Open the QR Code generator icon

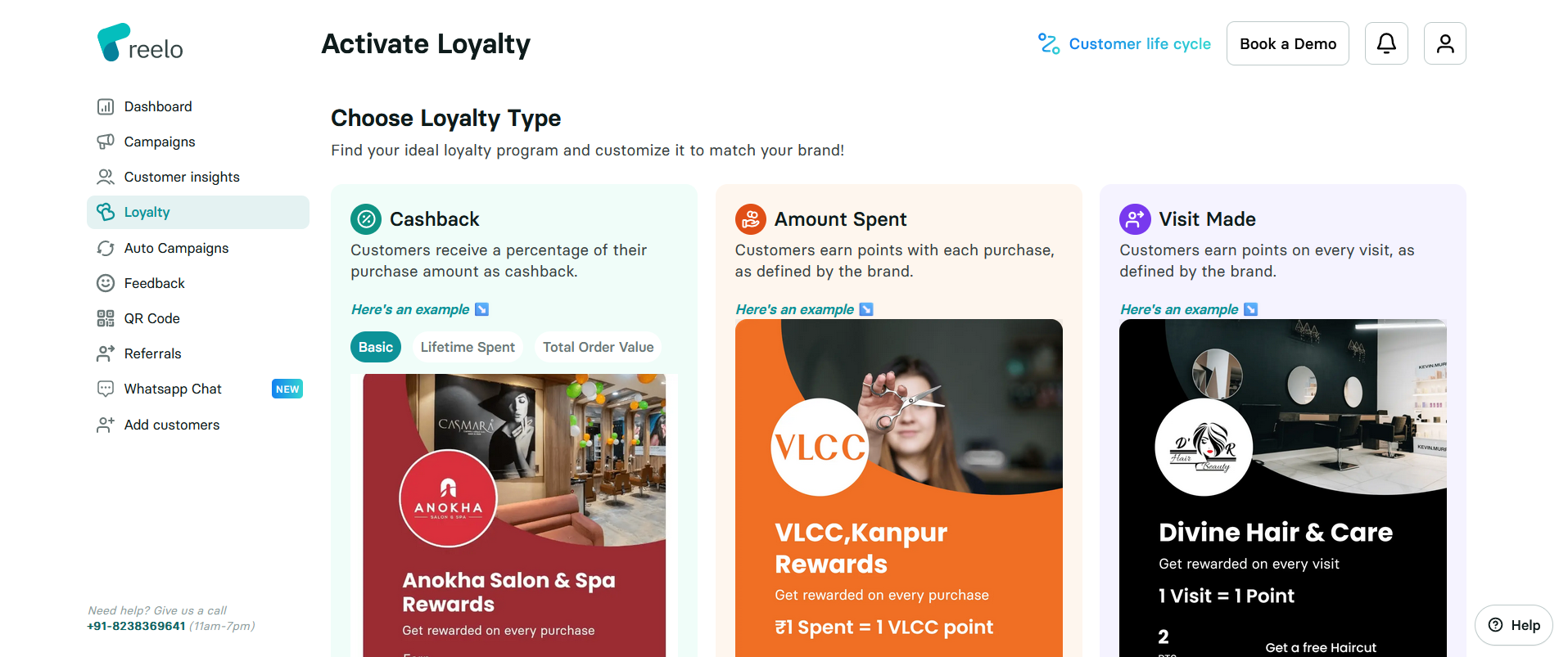(x=106, y=317)
